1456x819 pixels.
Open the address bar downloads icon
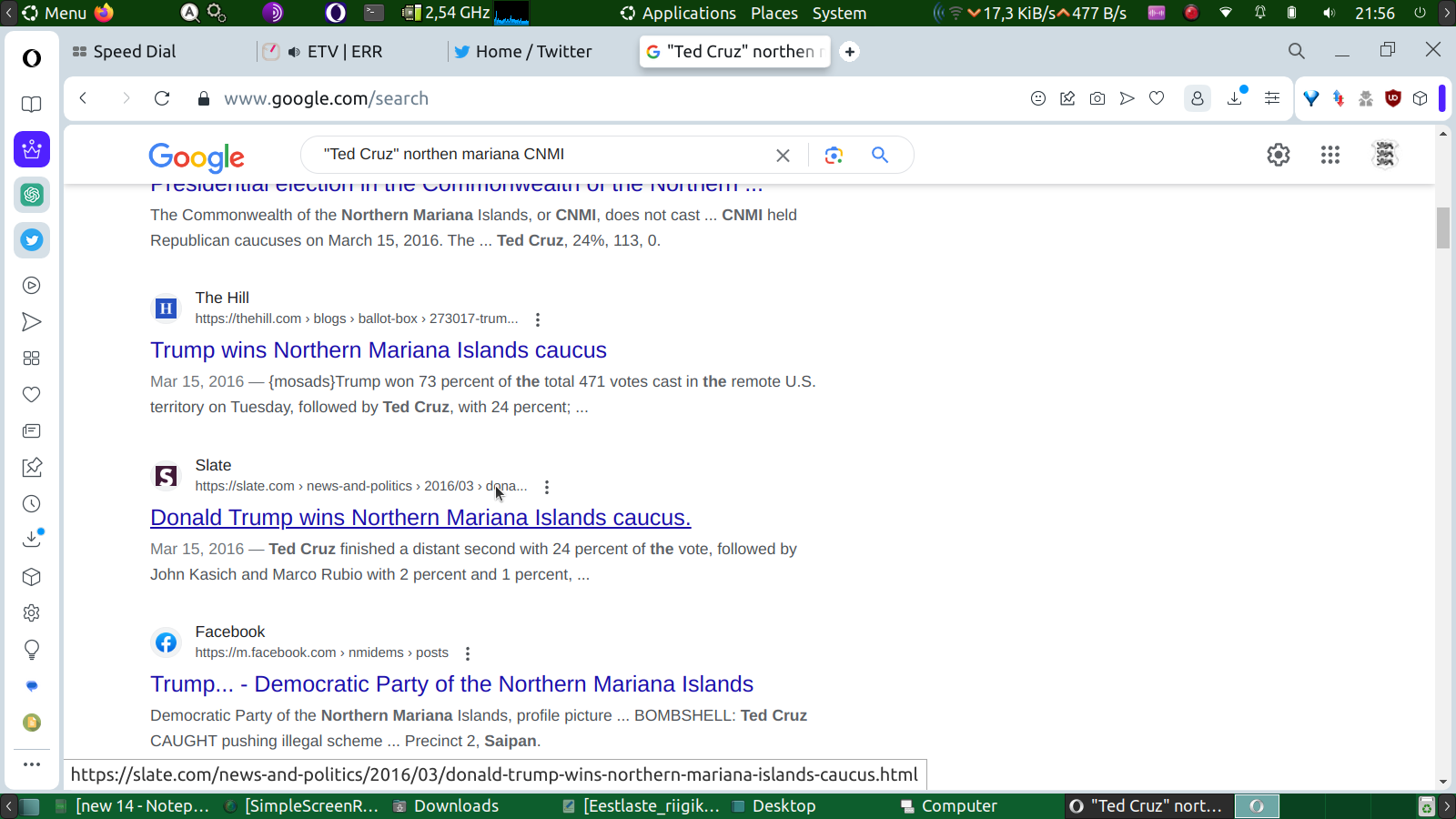pos(1236,97)
